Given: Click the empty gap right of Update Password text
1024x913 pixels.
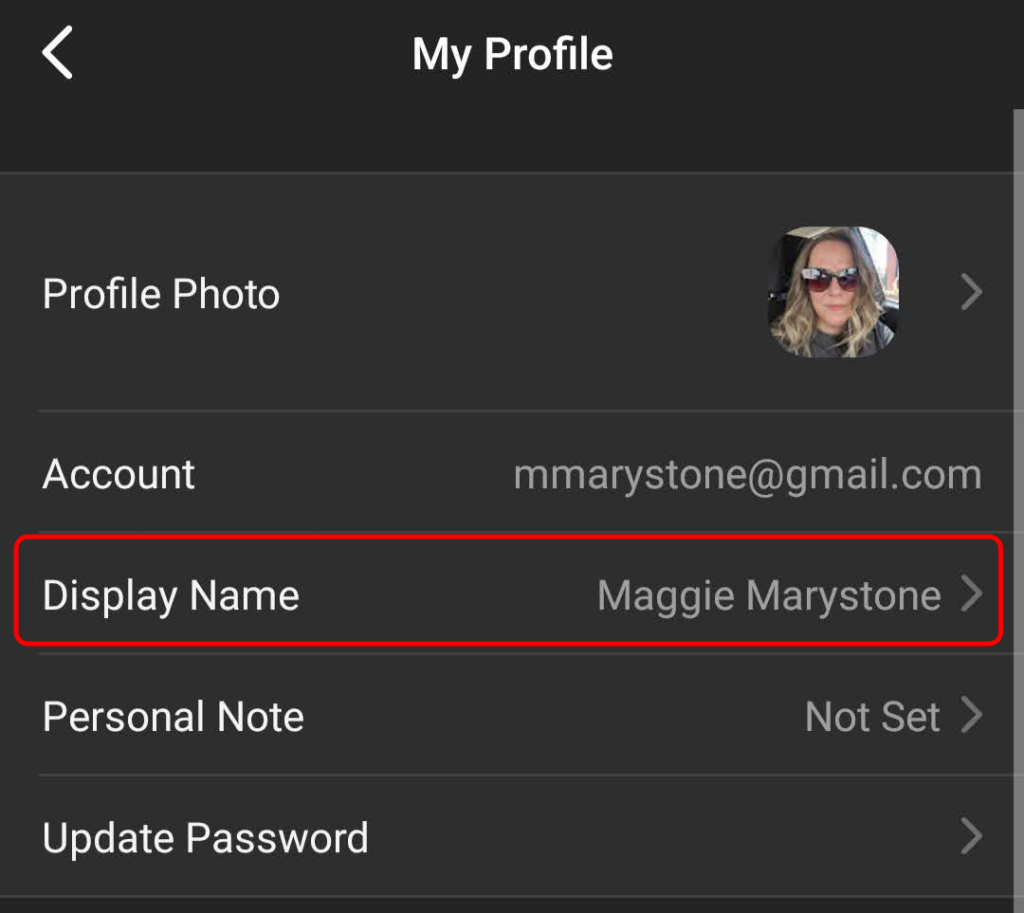Looking at the screenshot, I should click(650, 838).
